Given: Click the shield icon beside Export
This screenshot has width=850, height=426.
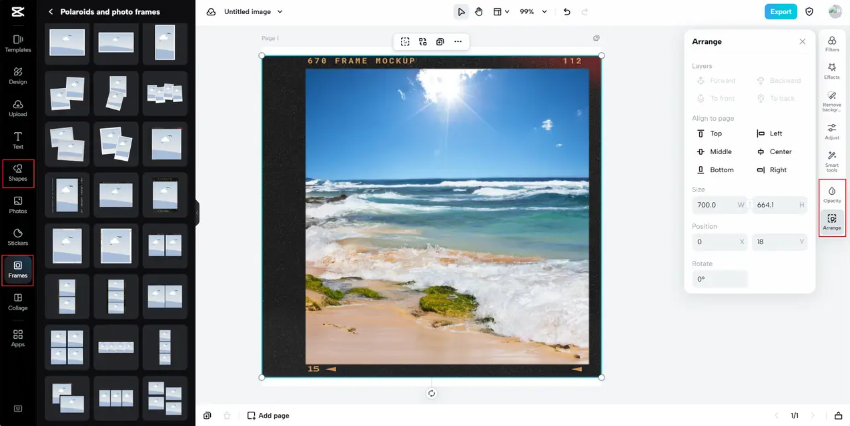Looking at the screenshot, I should pyautogui.click(x=809, y=11).
